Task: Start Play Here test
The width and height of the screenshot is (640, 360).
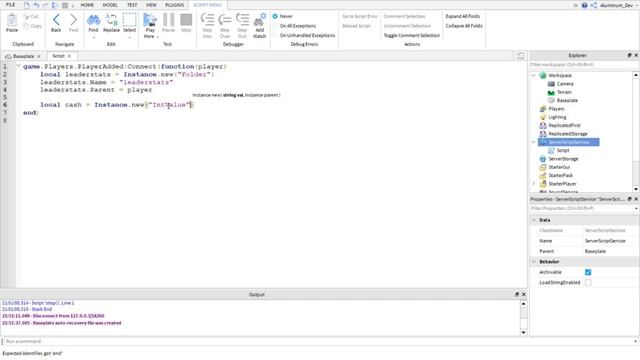Action: click(150, 20)
